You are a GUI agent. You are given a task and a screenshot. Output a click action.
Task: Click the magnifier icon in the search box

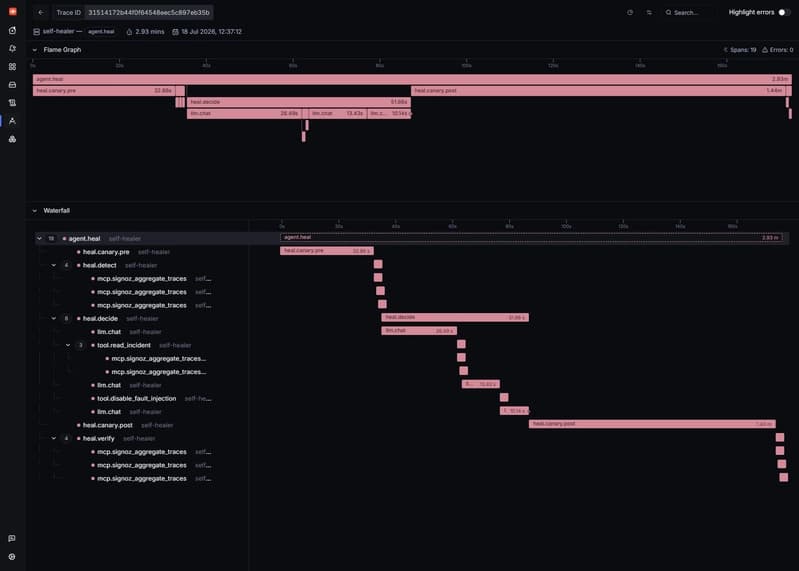pyautogui.click(x=669, y=12)
